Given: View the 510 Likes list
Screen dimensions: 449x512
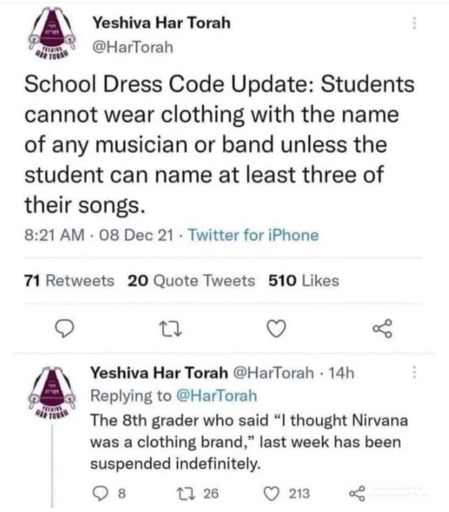Looking at the screenshot, I should 304,281.
